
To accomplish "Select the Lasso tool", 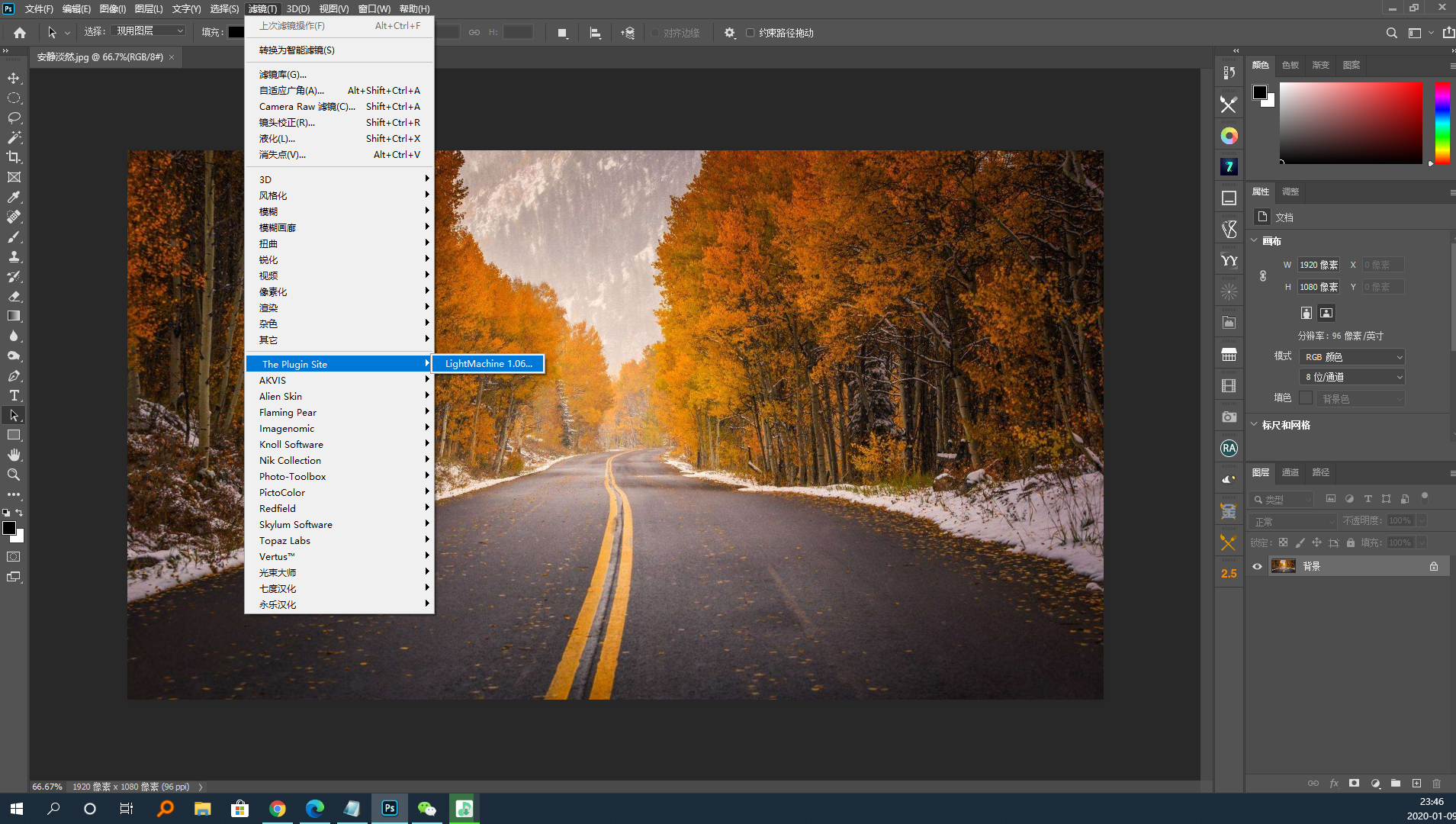I will coord(14,117).
